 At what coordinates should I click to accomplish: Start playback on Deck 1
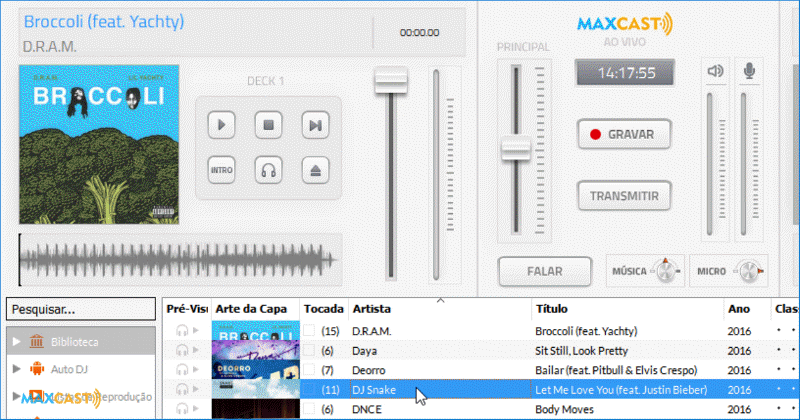[x=221, y=125]
